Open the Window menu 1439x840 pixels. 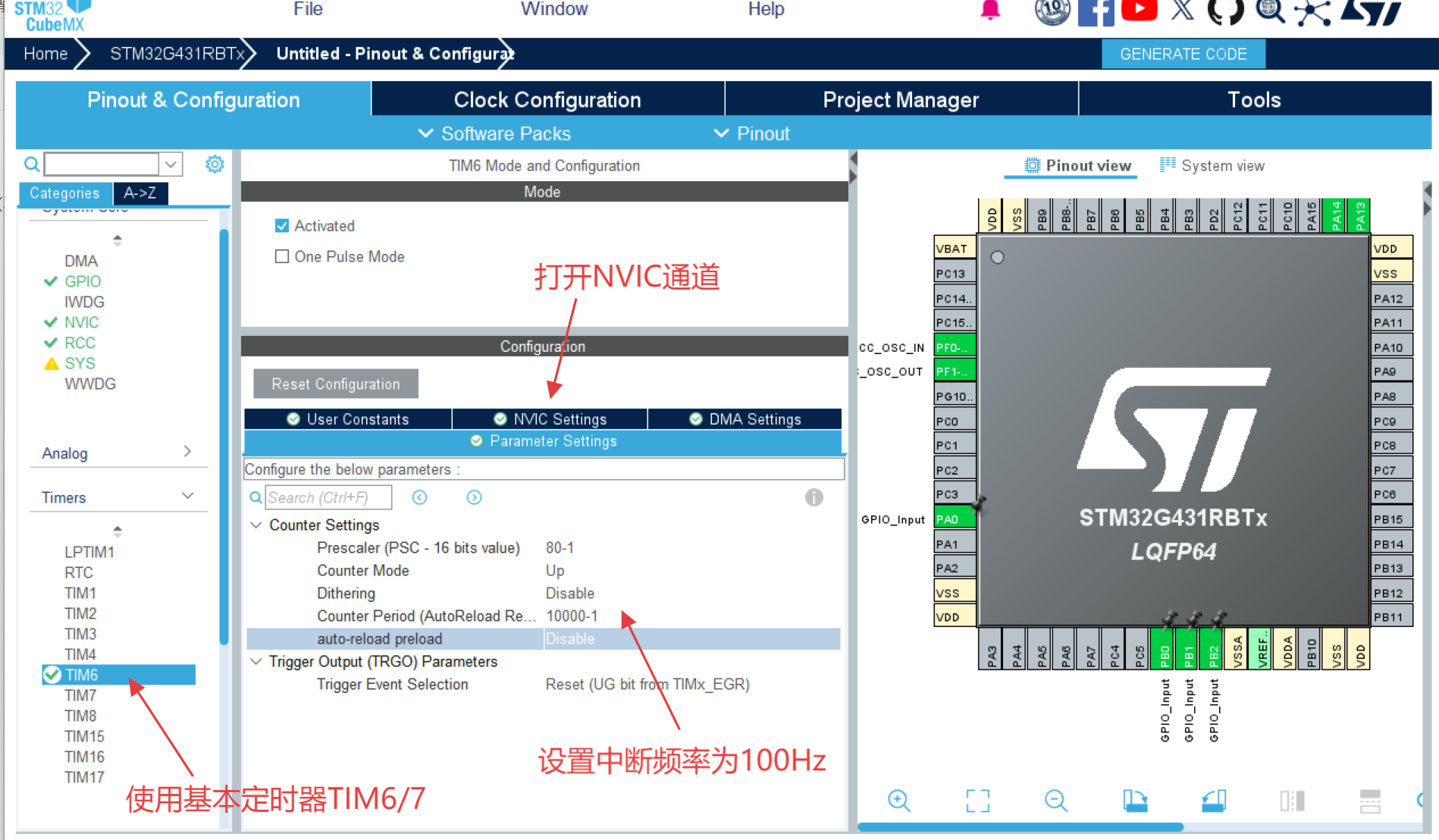[554, 9]
